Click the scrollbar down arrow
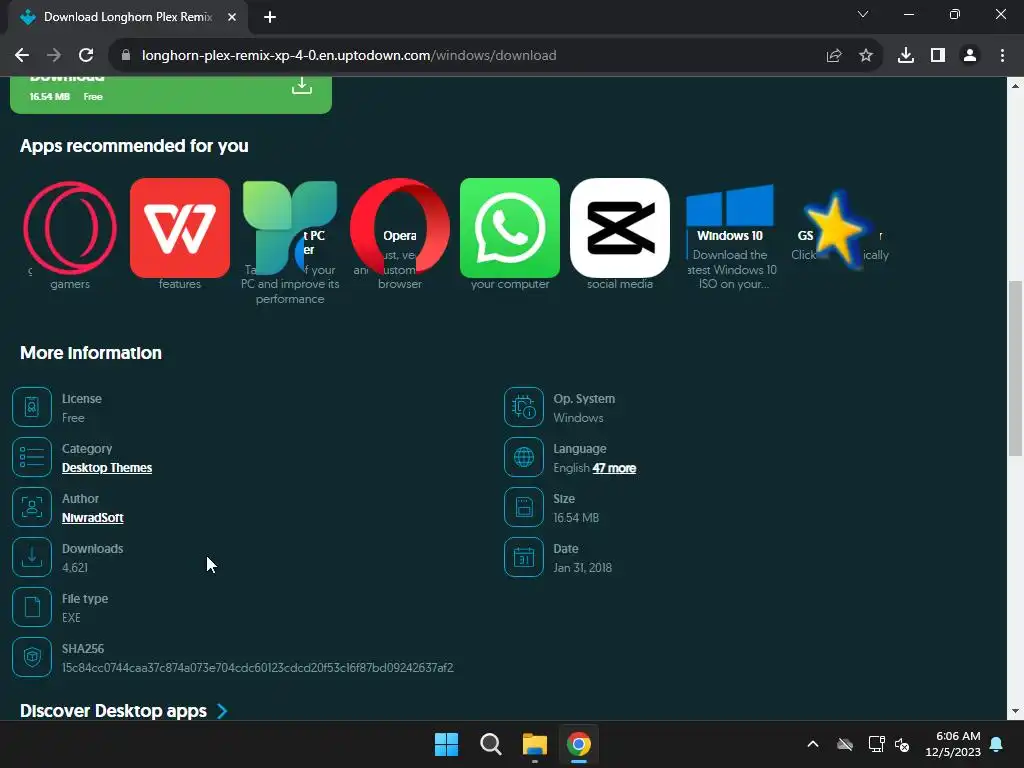 (1015, 711)
